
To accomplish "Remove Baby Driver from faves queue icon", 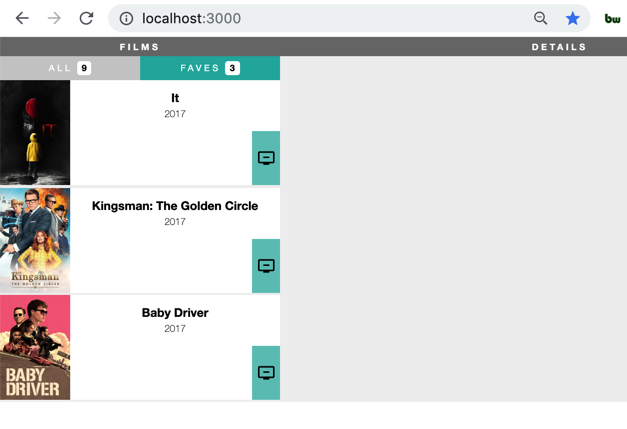I will [266, 373].
